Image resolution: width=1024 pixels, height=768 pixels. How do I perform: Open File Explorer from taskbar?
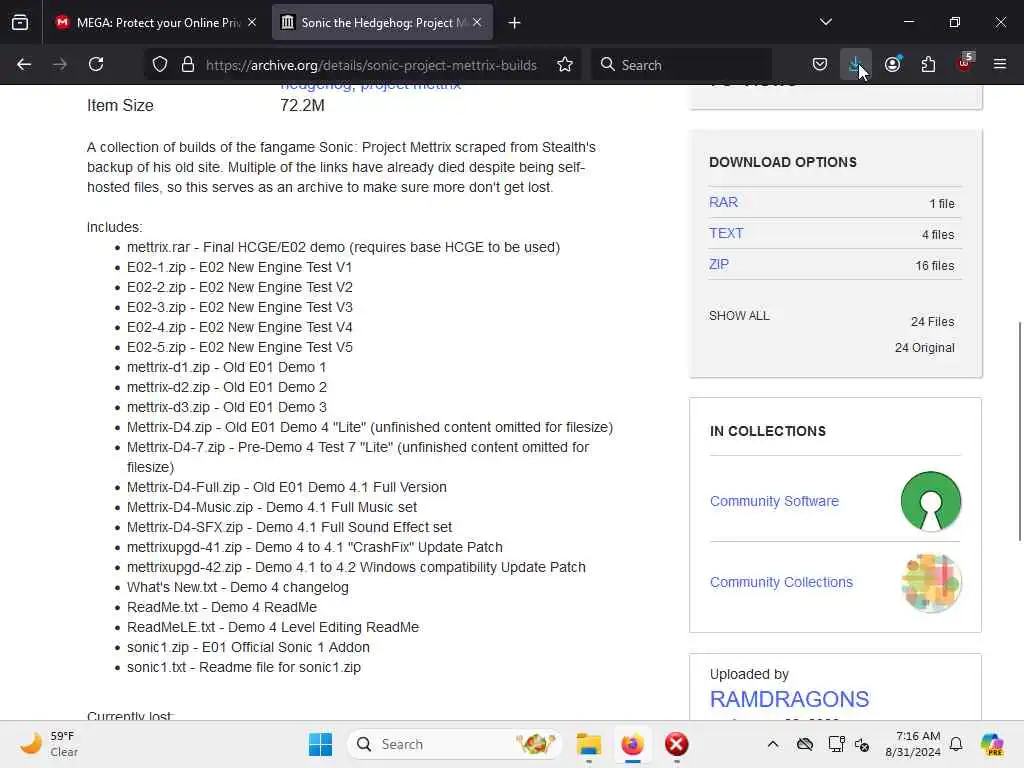click(588, 744)
